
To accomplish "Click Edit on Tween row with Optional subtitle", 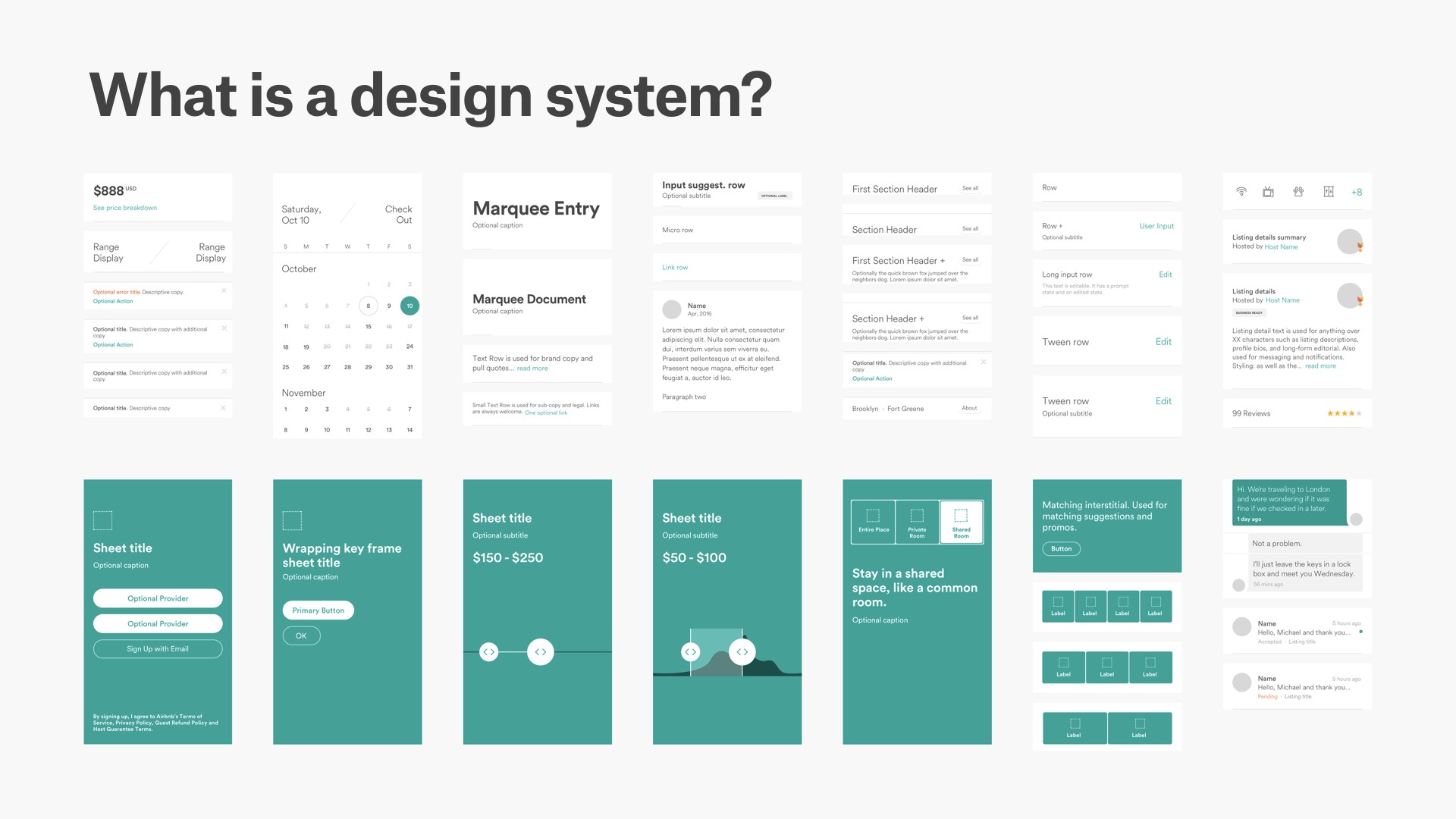I will click(1163, 401).
